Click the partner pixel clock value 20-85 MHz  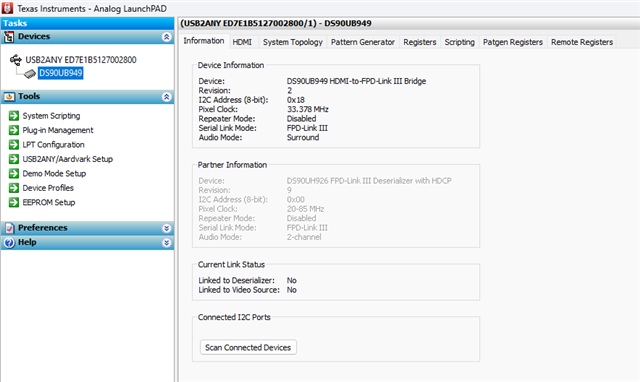[305, 209]
